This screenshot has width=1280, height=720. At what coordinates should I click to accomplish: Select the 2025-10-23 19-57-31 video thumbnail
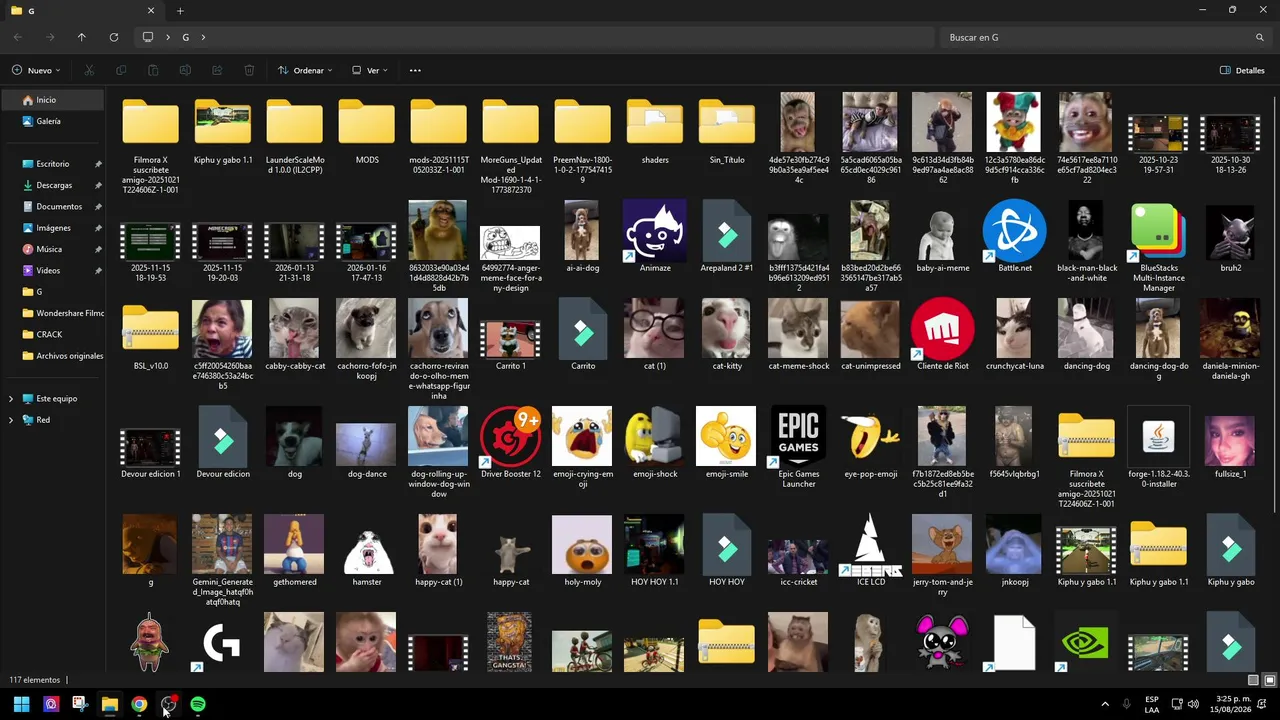point(1159,133)
